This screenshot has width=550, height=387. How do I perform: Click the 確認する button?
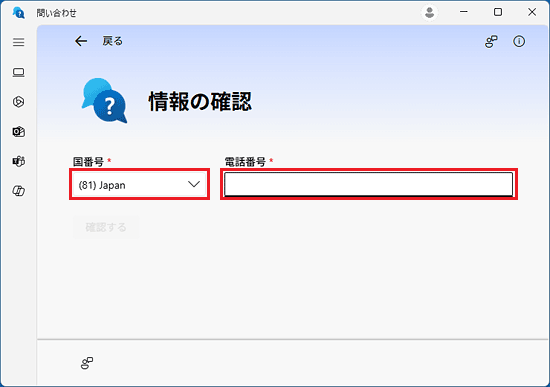point(106,227)
